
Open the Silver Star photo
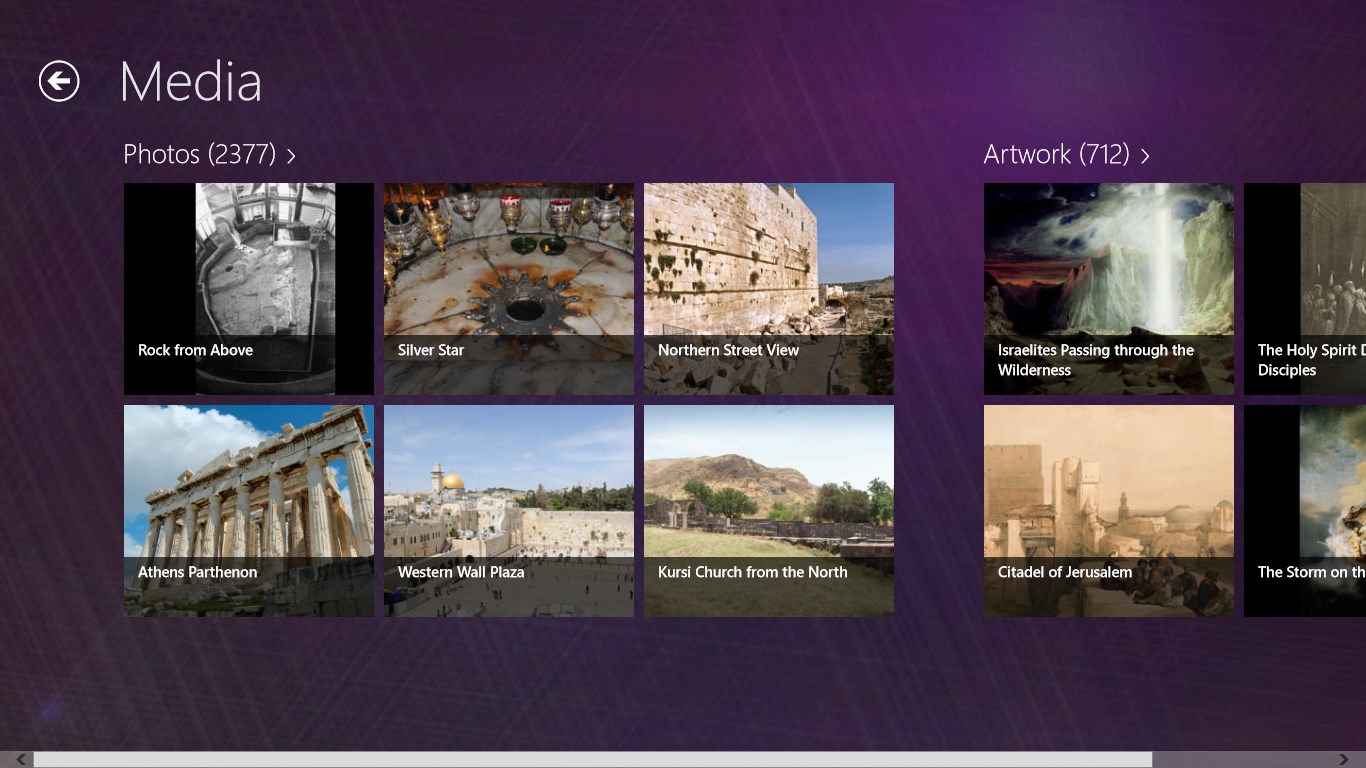click(x=509, y=289)
